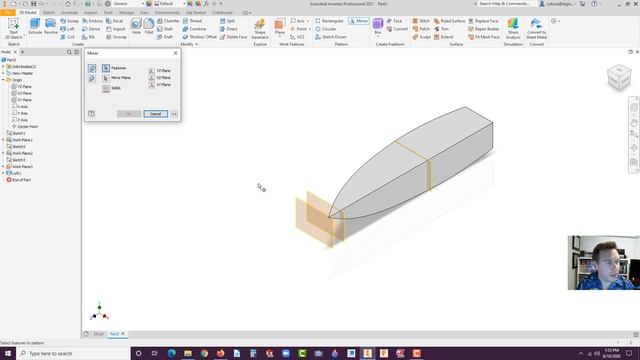The width and height of the screenshot is (640, 360).
Task: Switch to the Inspect ribbon tab
Action: pyautogui.click(x=91, y=13)
